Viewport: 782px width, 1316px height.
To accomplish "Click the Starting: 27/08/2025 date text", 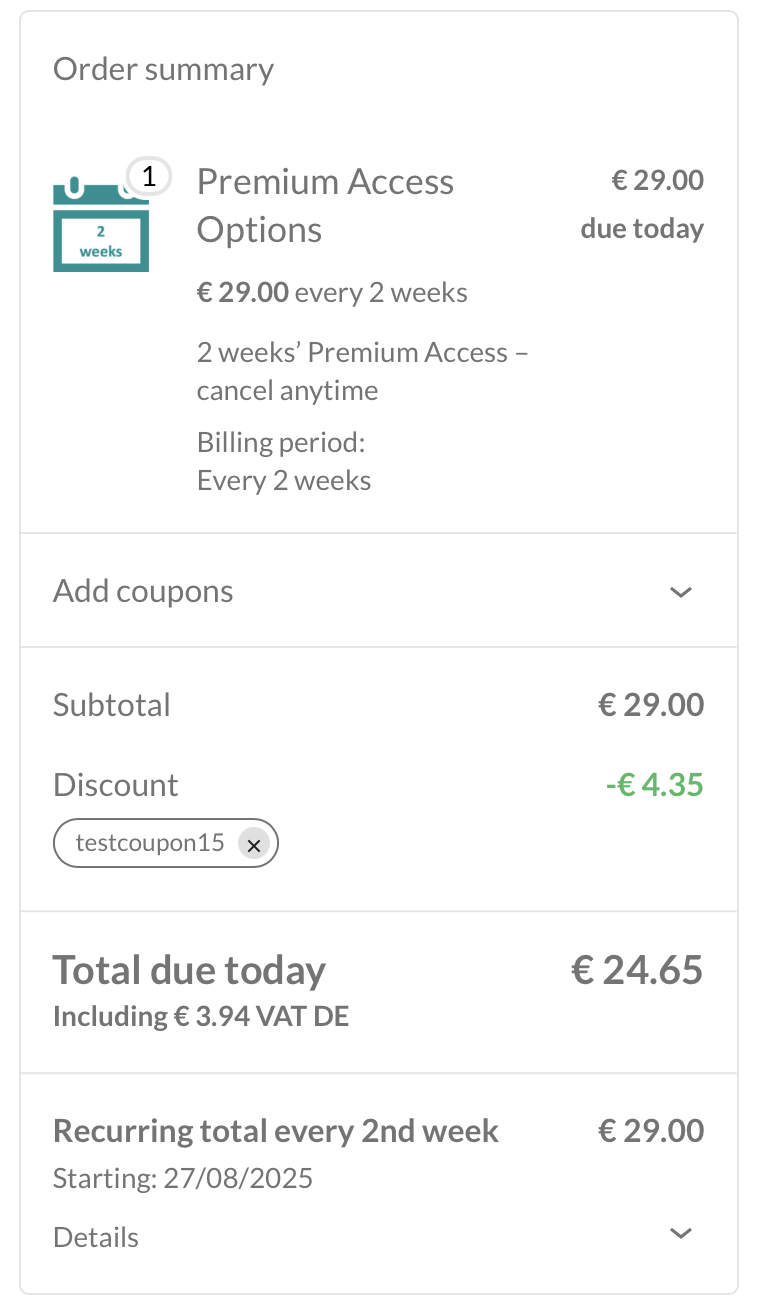I will click(x=183, y=1179).
